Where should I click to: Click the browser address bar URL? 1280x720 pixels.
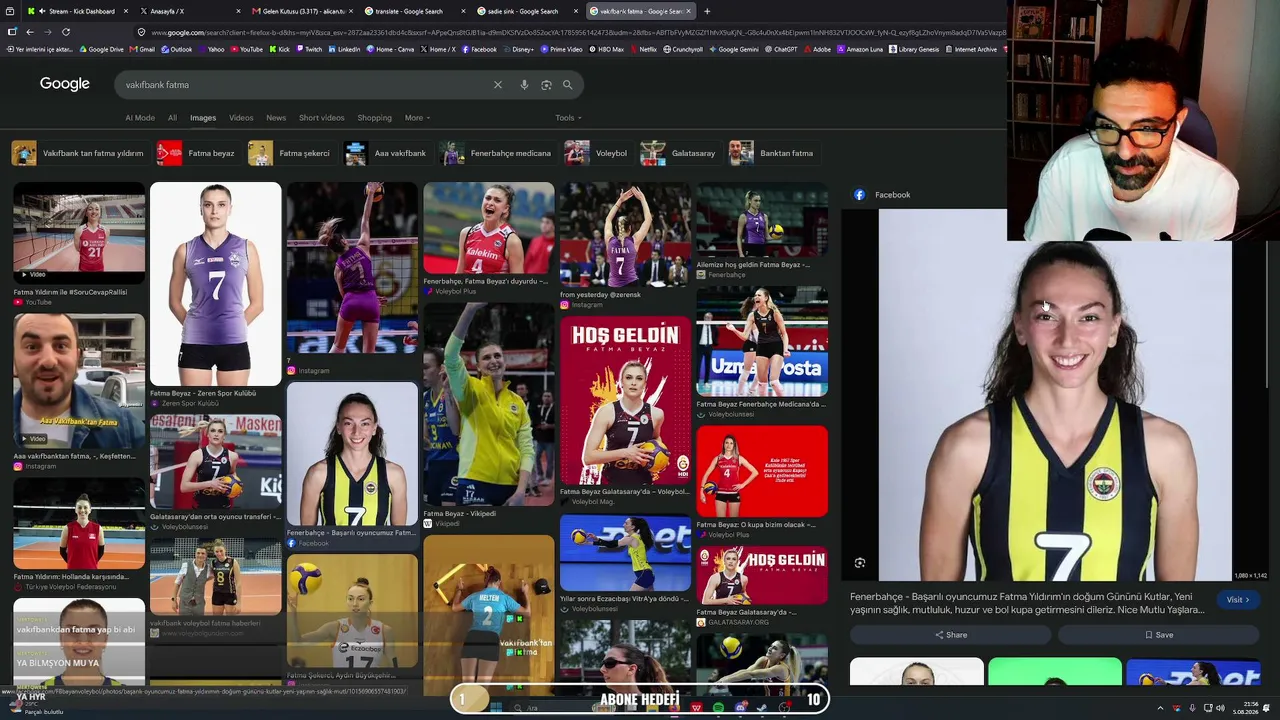click(580, 32)
